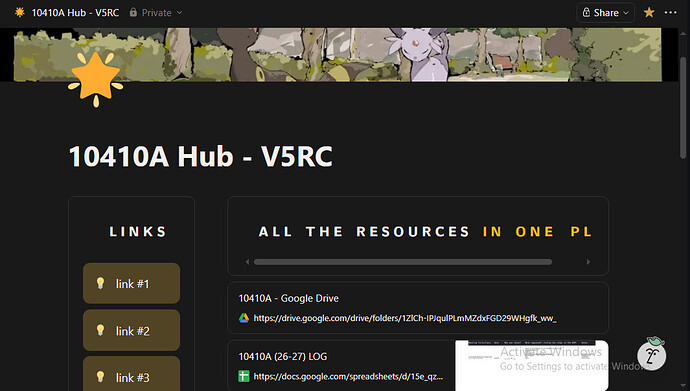Click the forest cover image banner
Image resolution: width=690 pixels, height=391 pixels.
[x=338, y=55]
